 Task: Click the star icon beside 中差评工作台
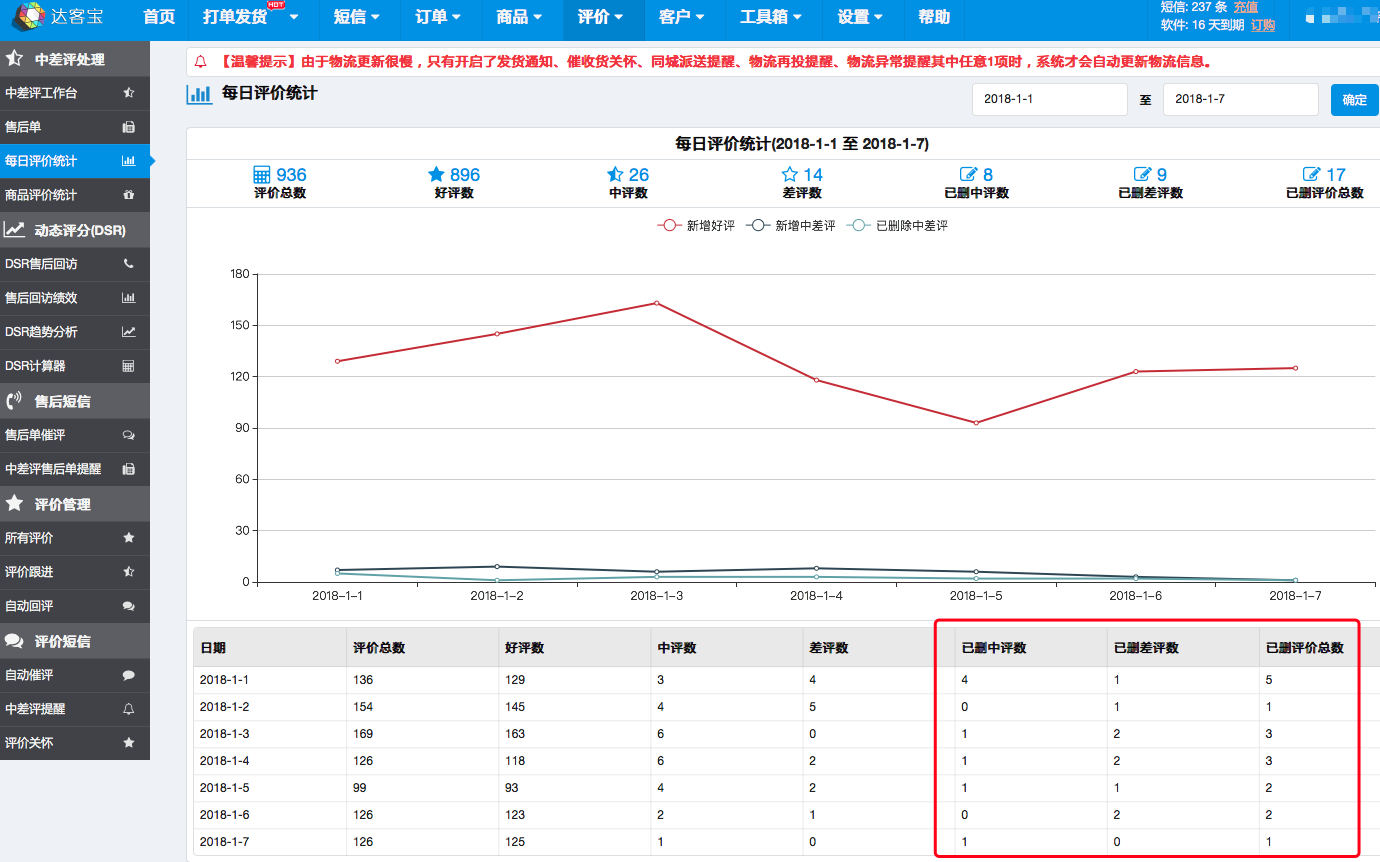(129, 93)
